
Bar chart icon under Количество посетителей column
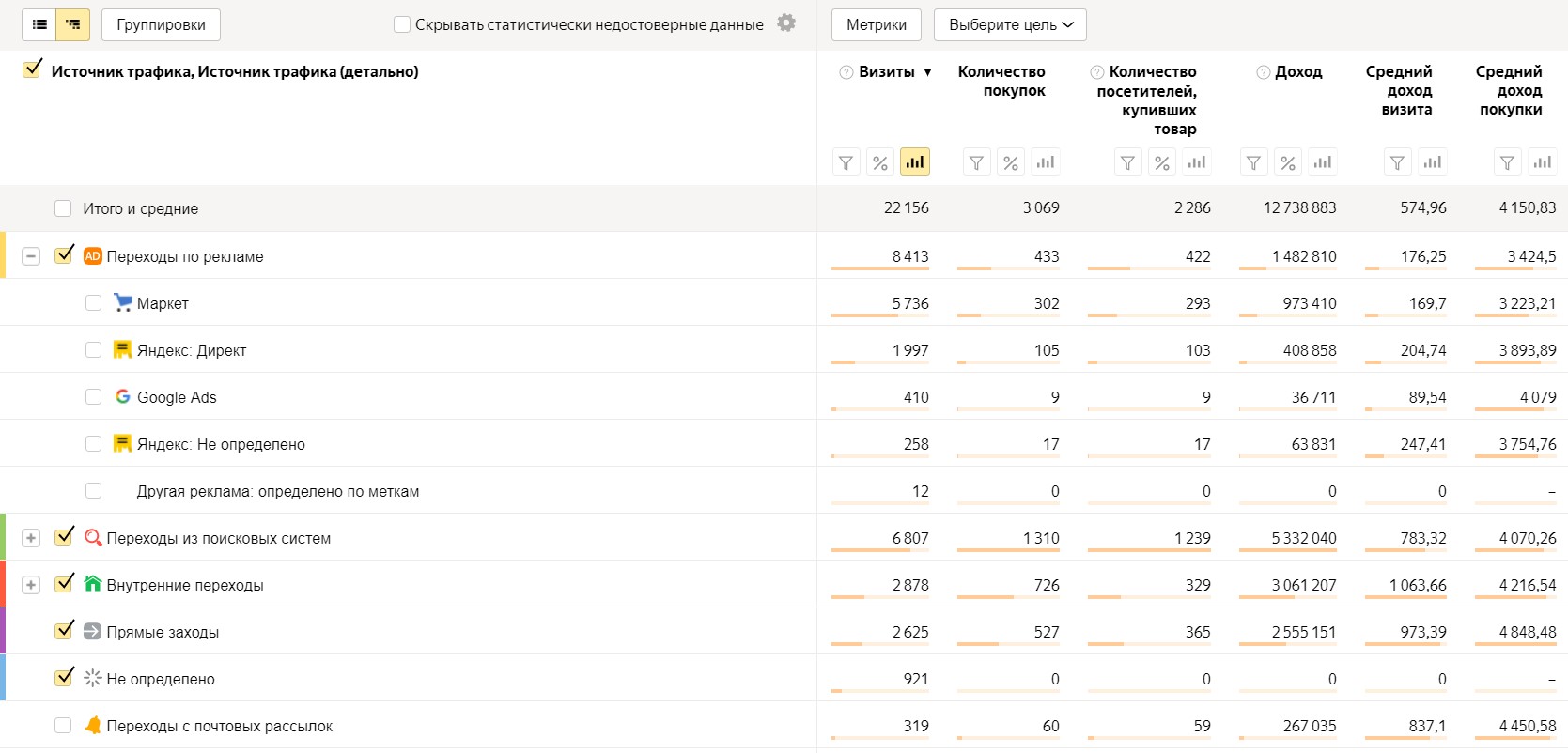[1196, 162]
